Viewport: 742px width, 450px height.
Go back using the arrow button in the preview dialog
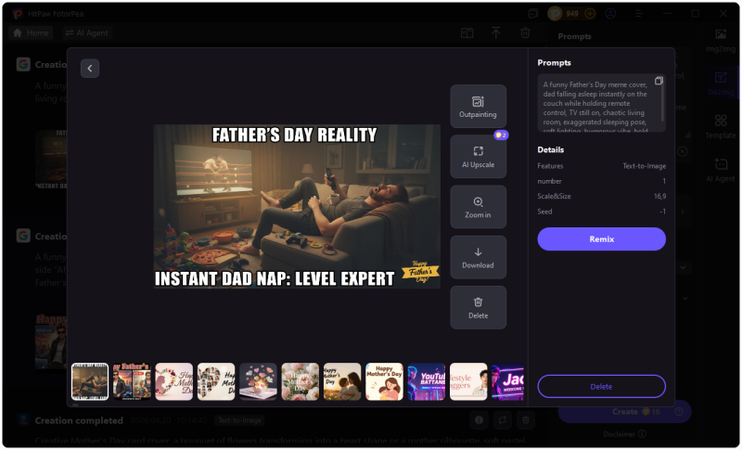click(x=89, y=69)
